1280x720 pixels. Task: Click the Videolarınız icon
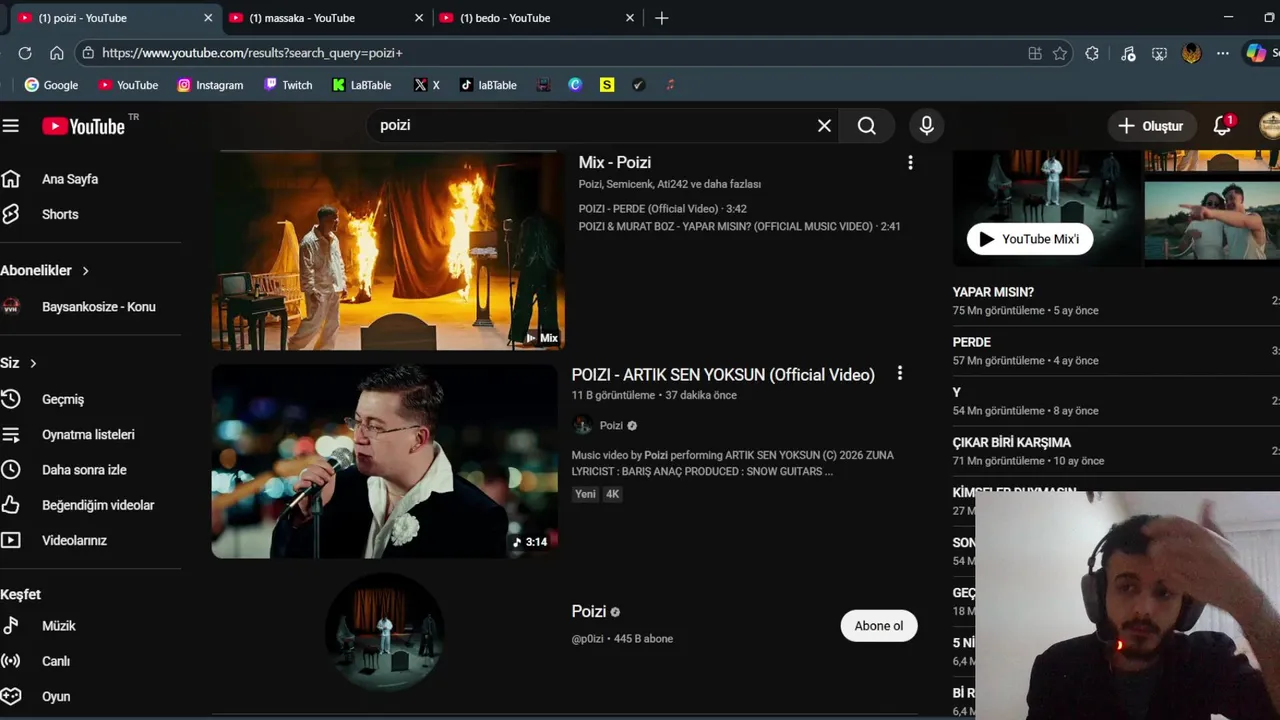tap(11, 540)
